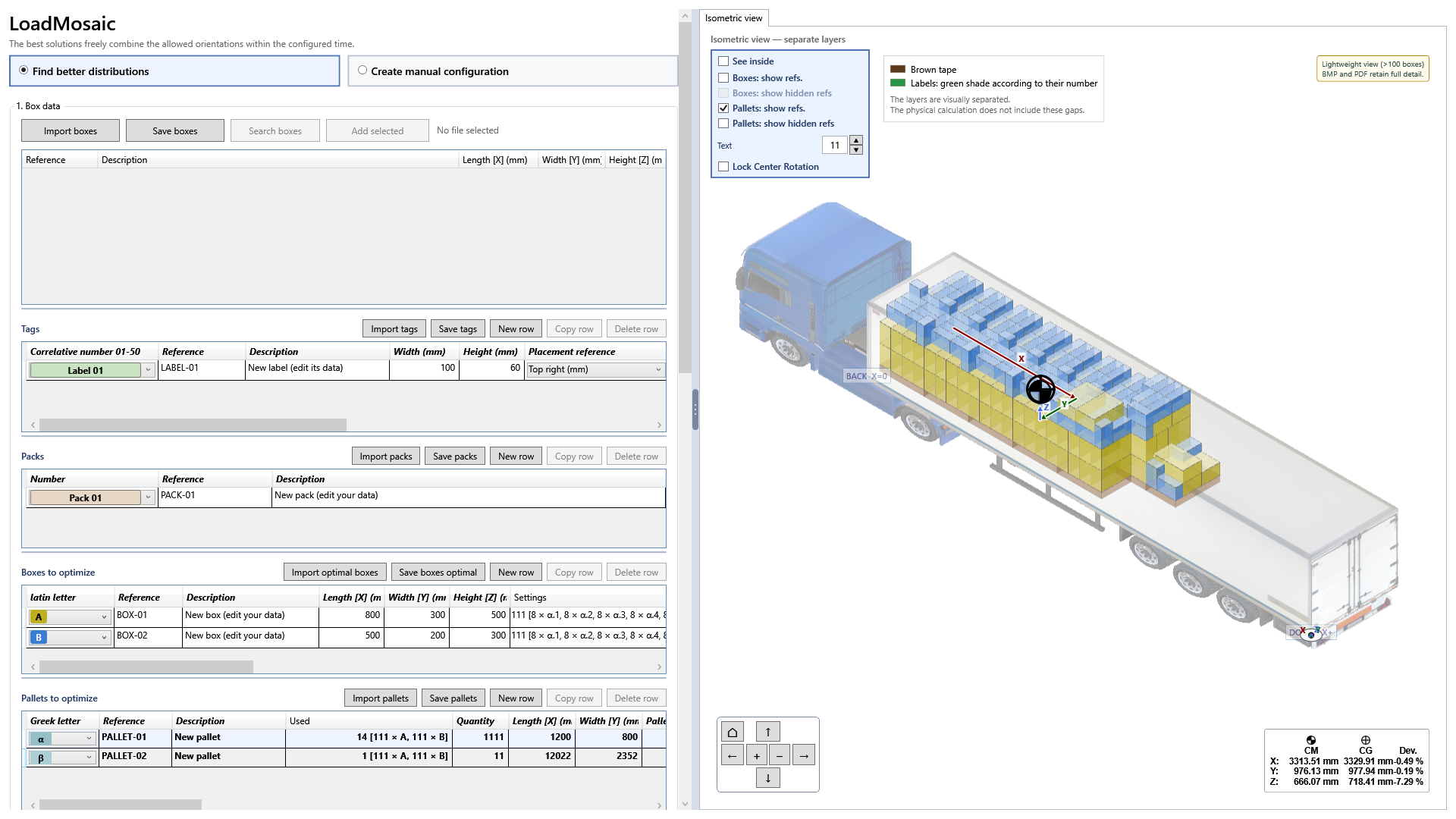
Task: Click Save boxes button
Action: (175, 130)
